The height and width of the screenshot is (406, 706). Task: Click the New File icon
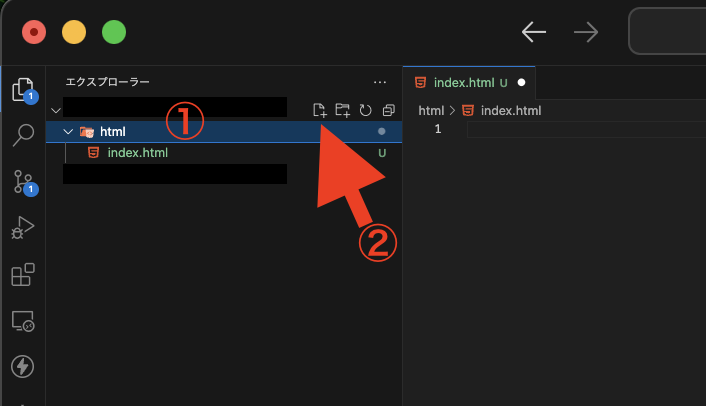tap(319, 110)
